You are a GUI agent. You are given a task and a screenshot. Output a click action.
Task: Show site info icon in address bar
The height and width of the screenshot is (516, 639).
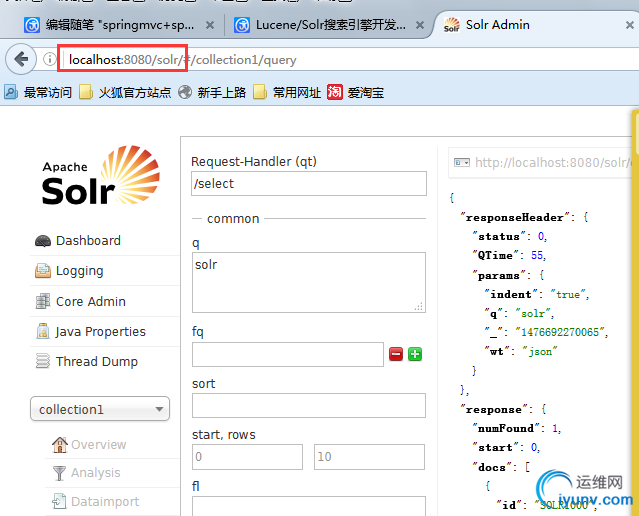[49, 60]
